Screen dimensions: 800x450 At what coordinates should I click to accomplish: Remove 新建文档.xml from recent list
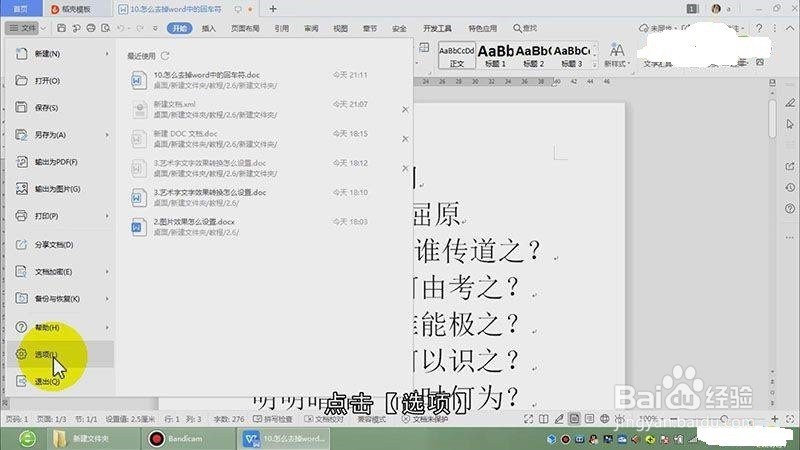[x=405, y=109]
